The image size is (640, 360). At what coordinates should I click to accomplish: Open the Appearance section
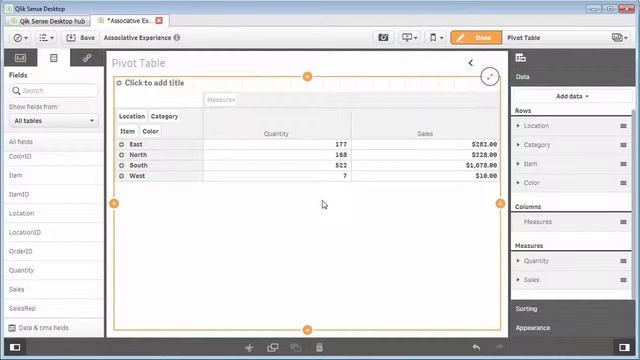coord(573,328)
